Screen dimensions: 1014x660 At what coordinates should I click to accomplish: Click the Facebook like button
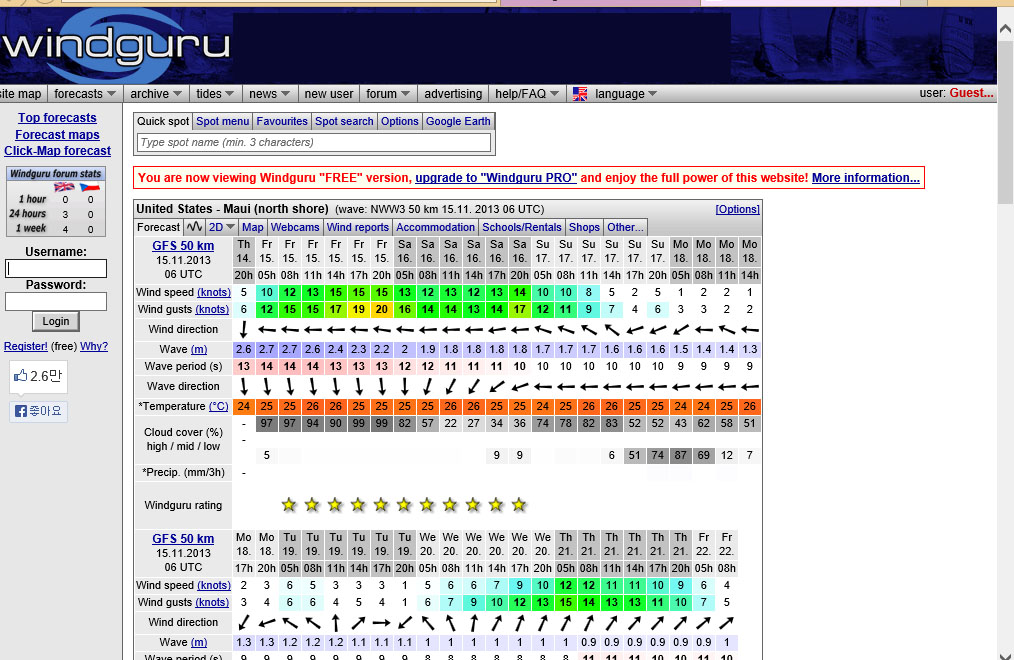tap(38, 411)
